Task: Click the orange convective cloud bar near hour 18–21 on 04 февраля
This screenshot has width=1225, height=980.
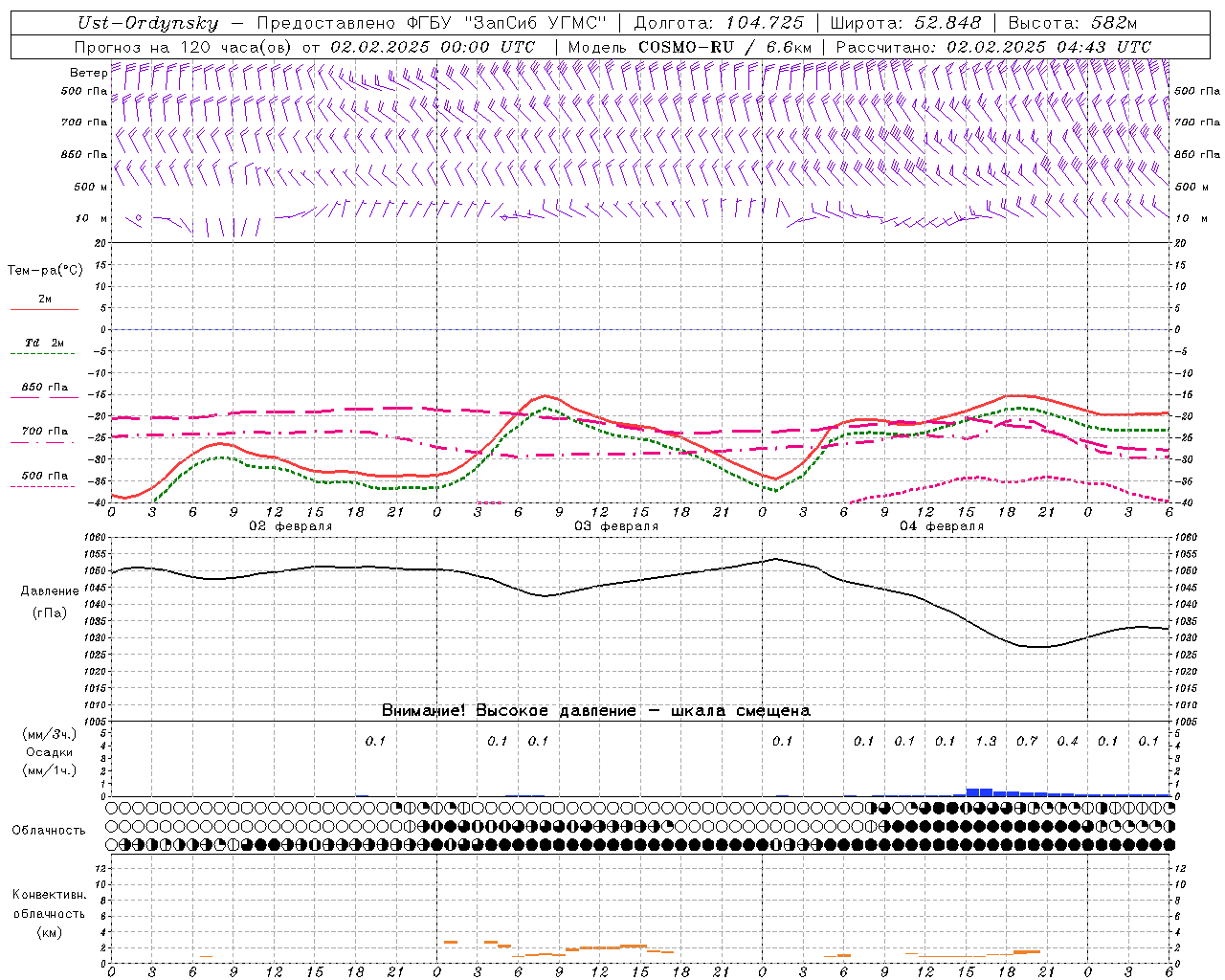Action: coord(1027,951)
